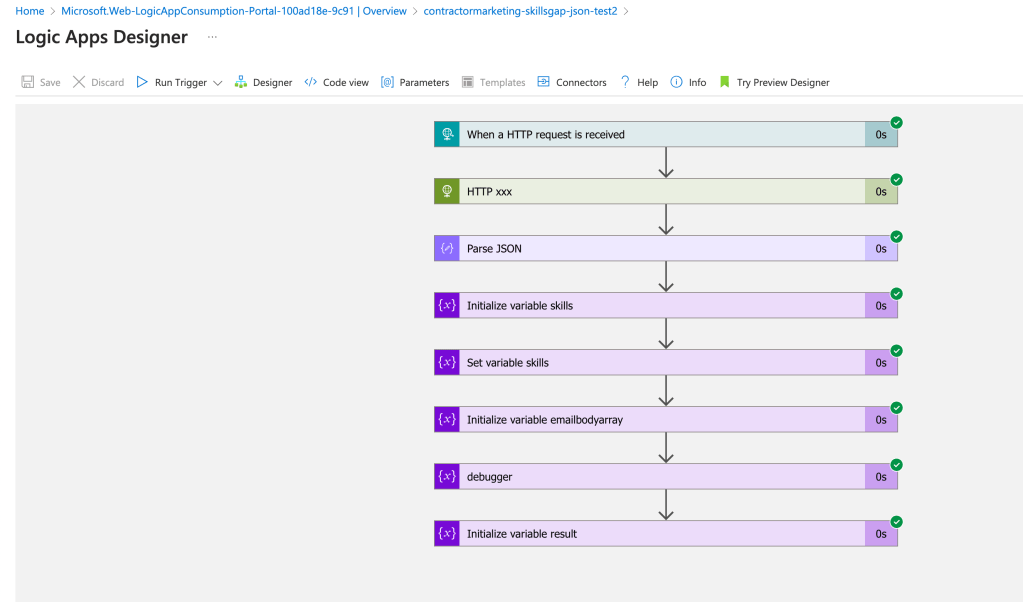Expand the Set variable skills step
This screenshot has height=602, width=1023.
(x=665, y=363)
